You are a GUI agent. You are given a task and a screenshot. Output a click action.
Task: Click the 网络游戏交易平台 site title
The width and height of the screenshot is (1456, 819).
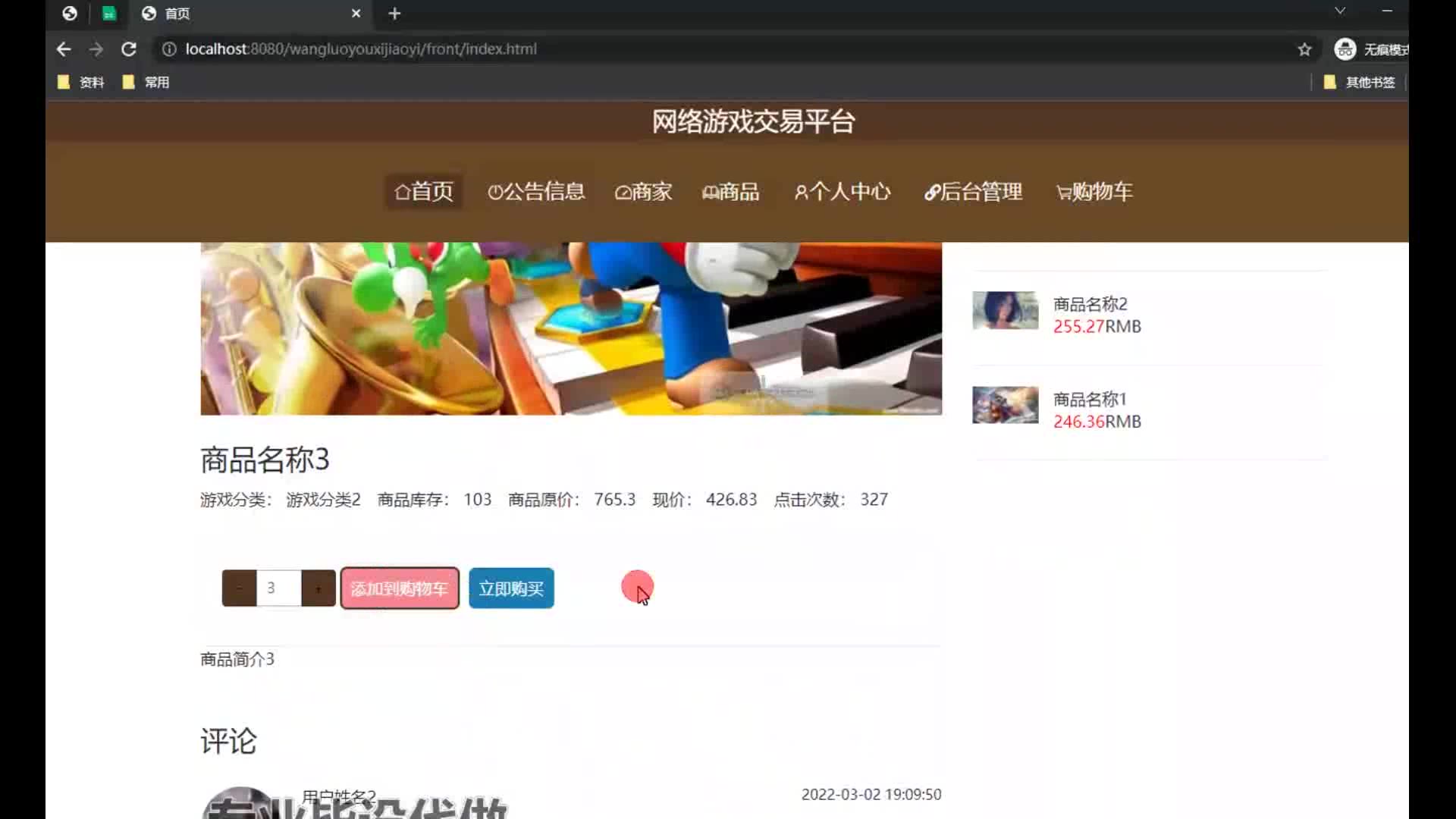[754, 121]
